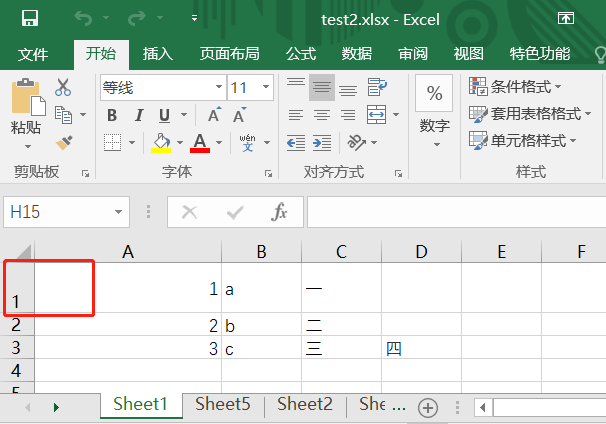Open the Name Box dropdown arrow
This screenshot has width=606, height=424.
pos(120,212)
